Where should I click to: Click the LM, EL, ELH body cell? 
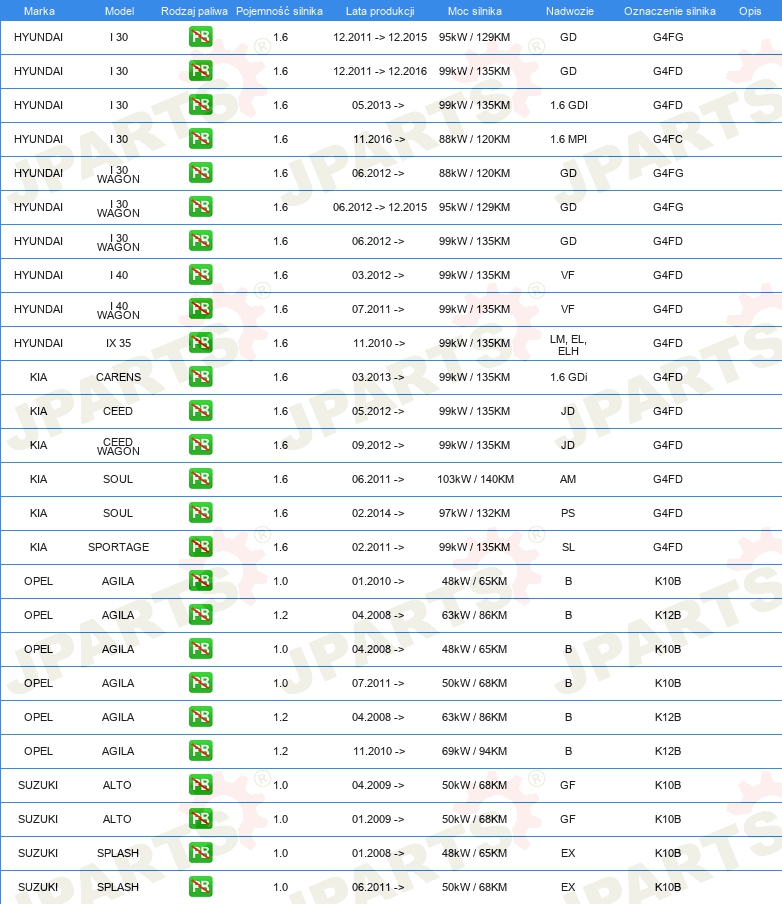568,345
